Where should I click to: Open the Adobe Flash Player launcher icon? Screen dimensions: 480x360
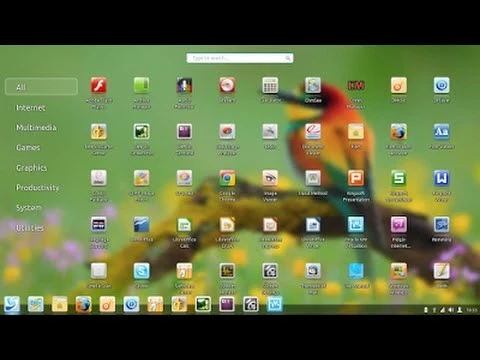(x=99, y=85)
